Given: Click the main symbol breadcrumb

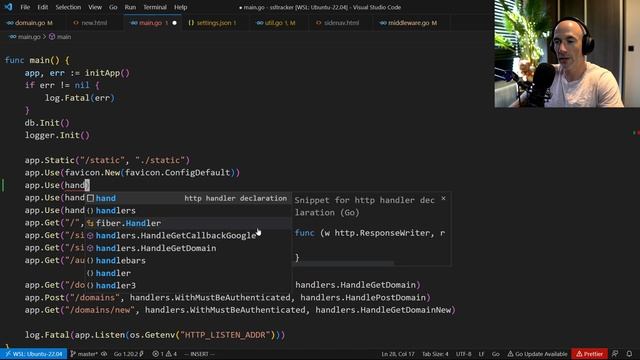Looking at the screenshot, I should [60, 37].
